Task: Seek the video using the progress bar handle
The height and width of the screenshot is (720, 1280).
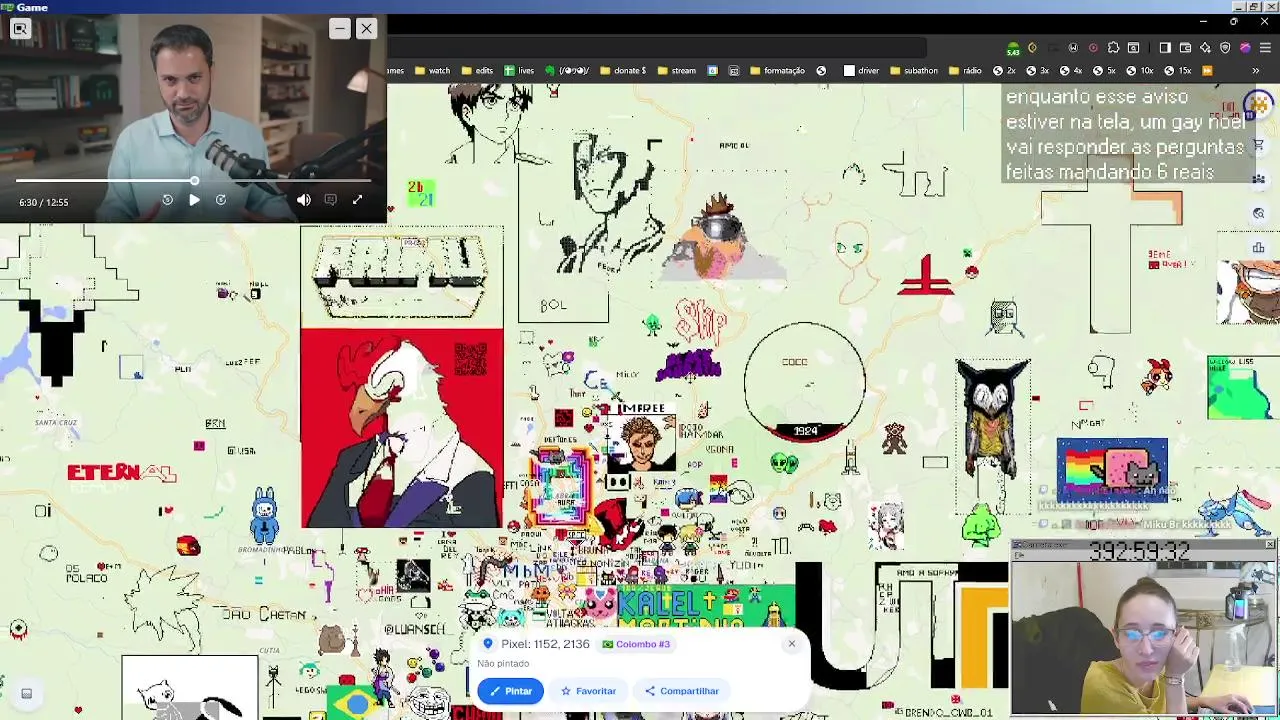Action: click(x=194, y=181)
